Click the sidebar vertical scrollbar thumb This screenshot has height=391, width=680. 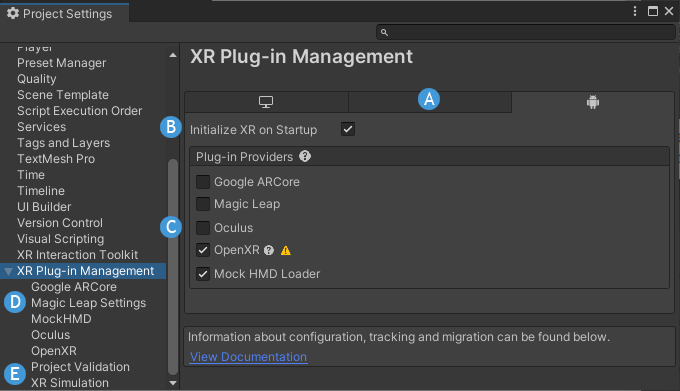(173, 267)
